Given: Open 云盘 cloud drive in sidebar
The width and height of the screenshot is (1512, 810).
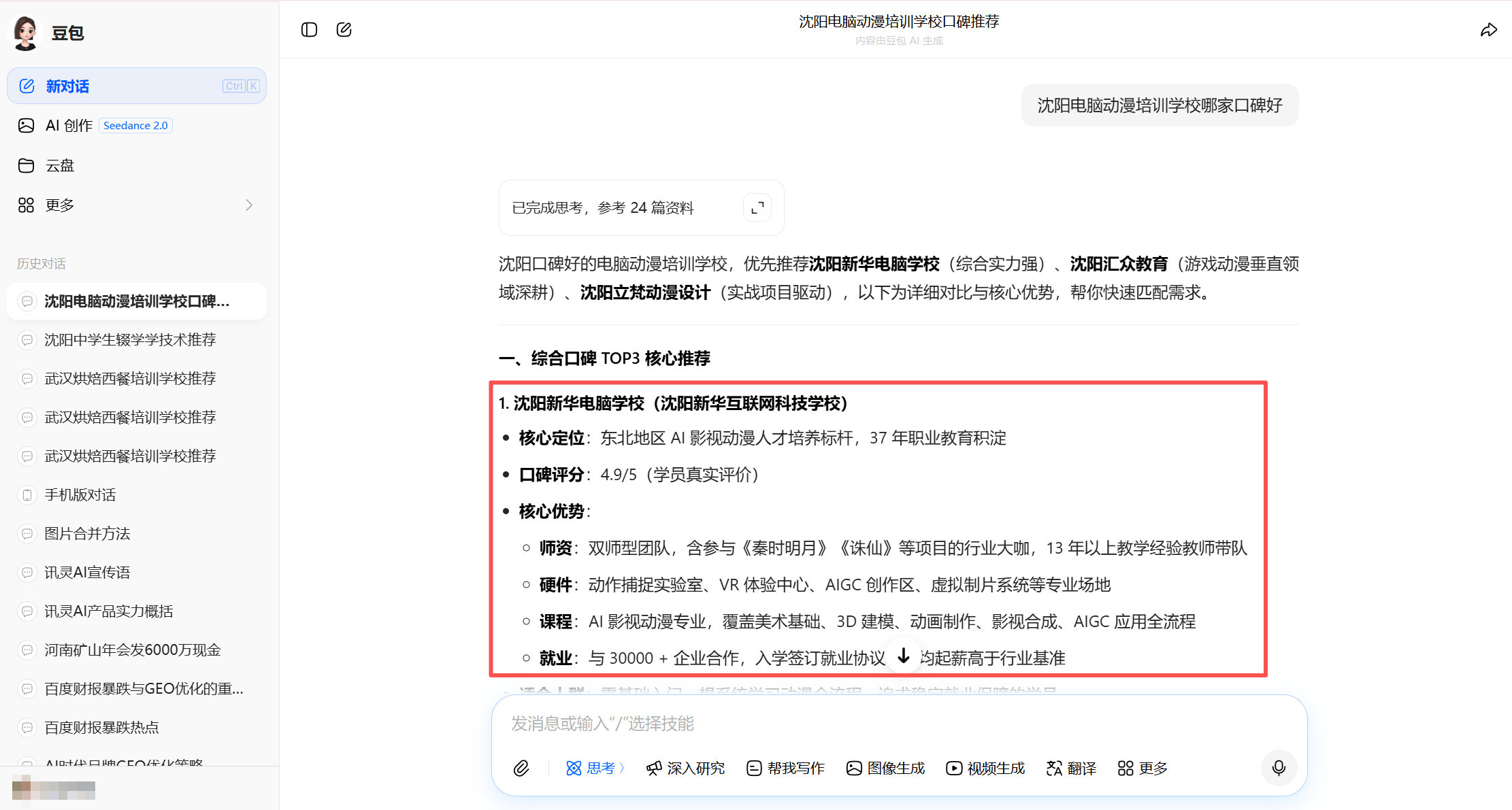Looking at the screenshot, I should (60, 165).
